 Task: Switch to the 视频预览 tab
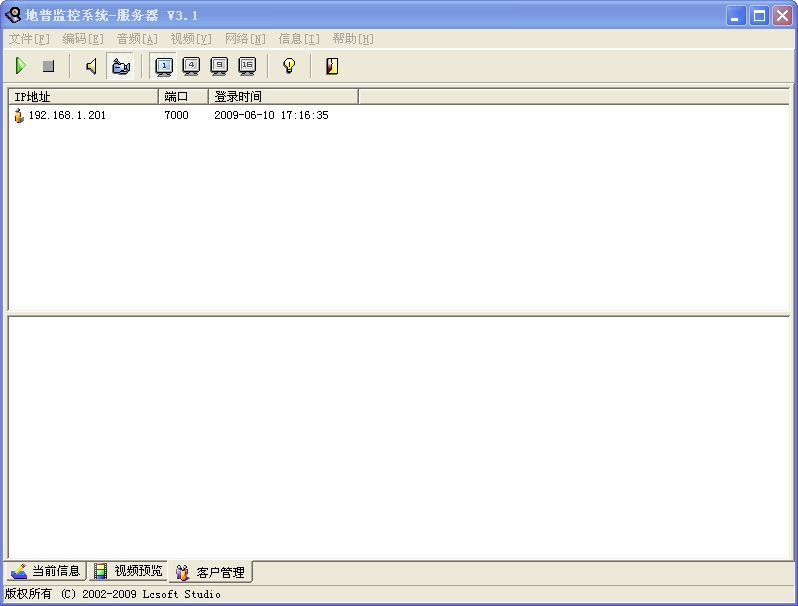pyautogui.click(x=128, y=571)
